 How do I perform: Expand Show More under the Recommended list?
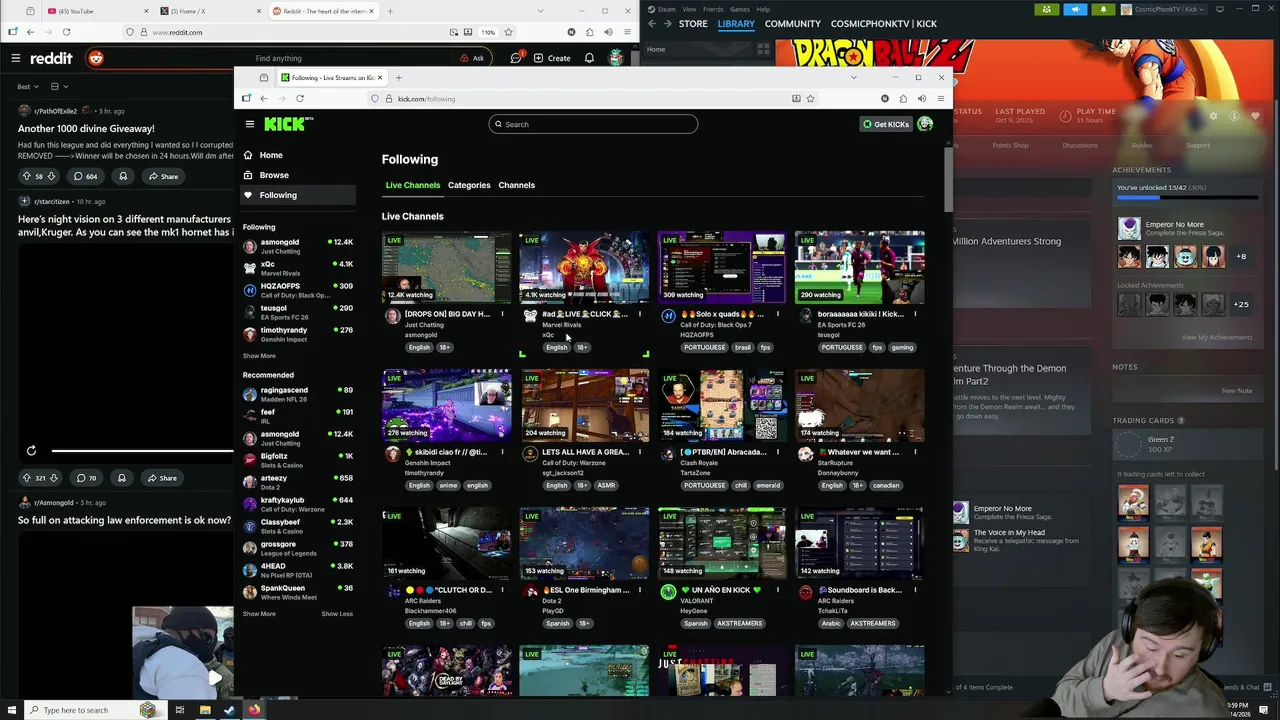coord(259,614)
